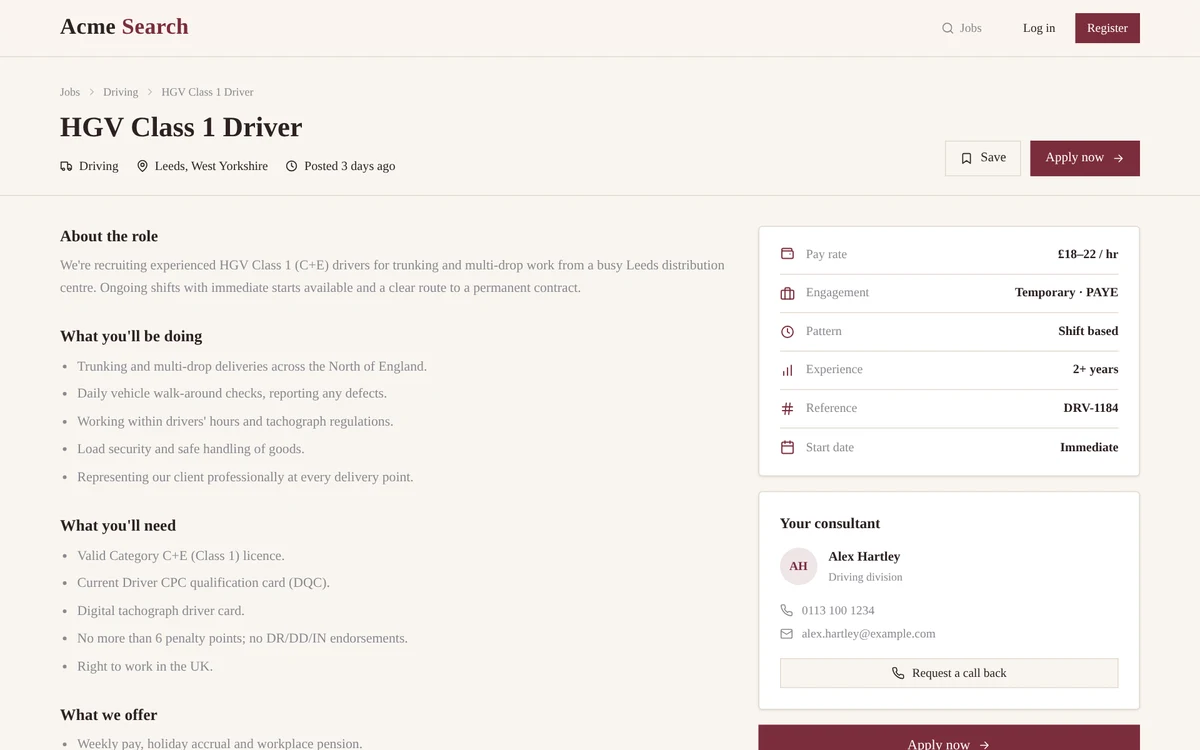Email alex.hartley@example.com
The width and height of the screenshot is (1200, 750).
[x=868, y=634]
